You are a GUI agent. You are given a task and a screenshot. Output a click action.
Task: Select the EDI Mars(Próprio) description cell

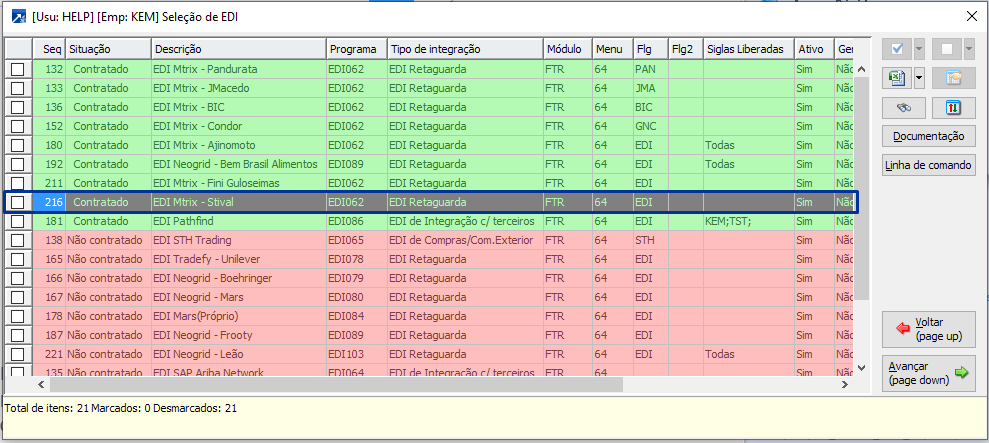[x=239, y=316]
